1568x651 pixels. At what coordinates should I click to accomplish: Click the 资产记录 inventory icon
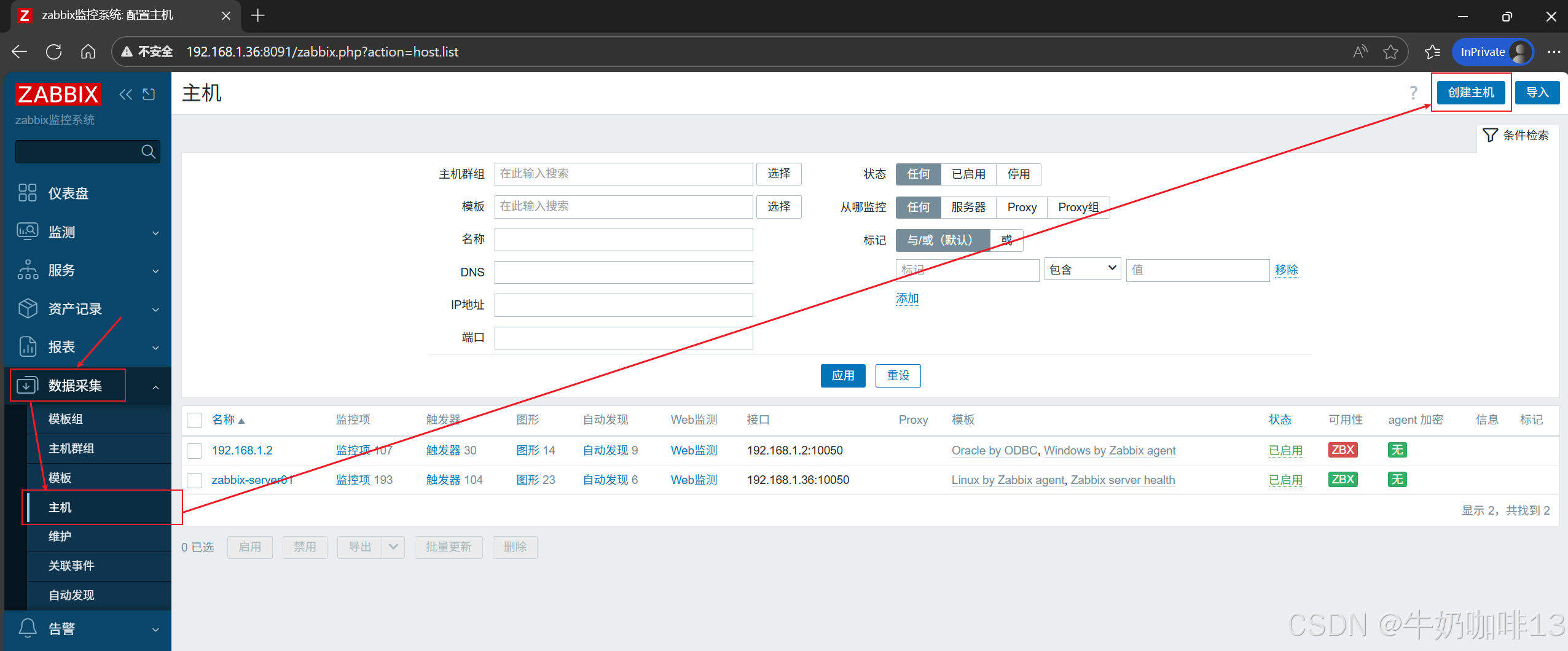(28, 308)
